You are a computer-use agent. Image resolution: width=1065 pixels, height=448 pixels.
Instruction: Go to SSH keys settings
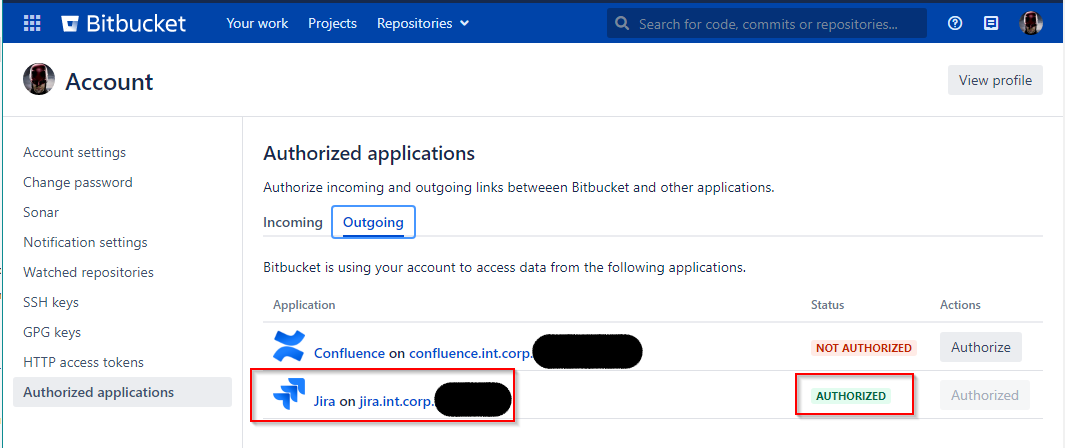coord(51,302)
